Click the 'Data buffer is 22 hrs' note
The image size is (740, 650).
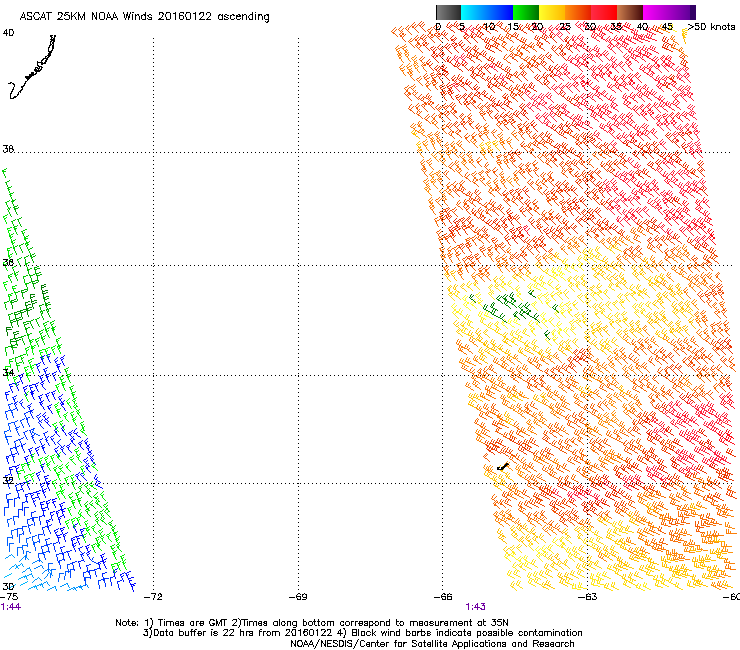coord(362,633)
